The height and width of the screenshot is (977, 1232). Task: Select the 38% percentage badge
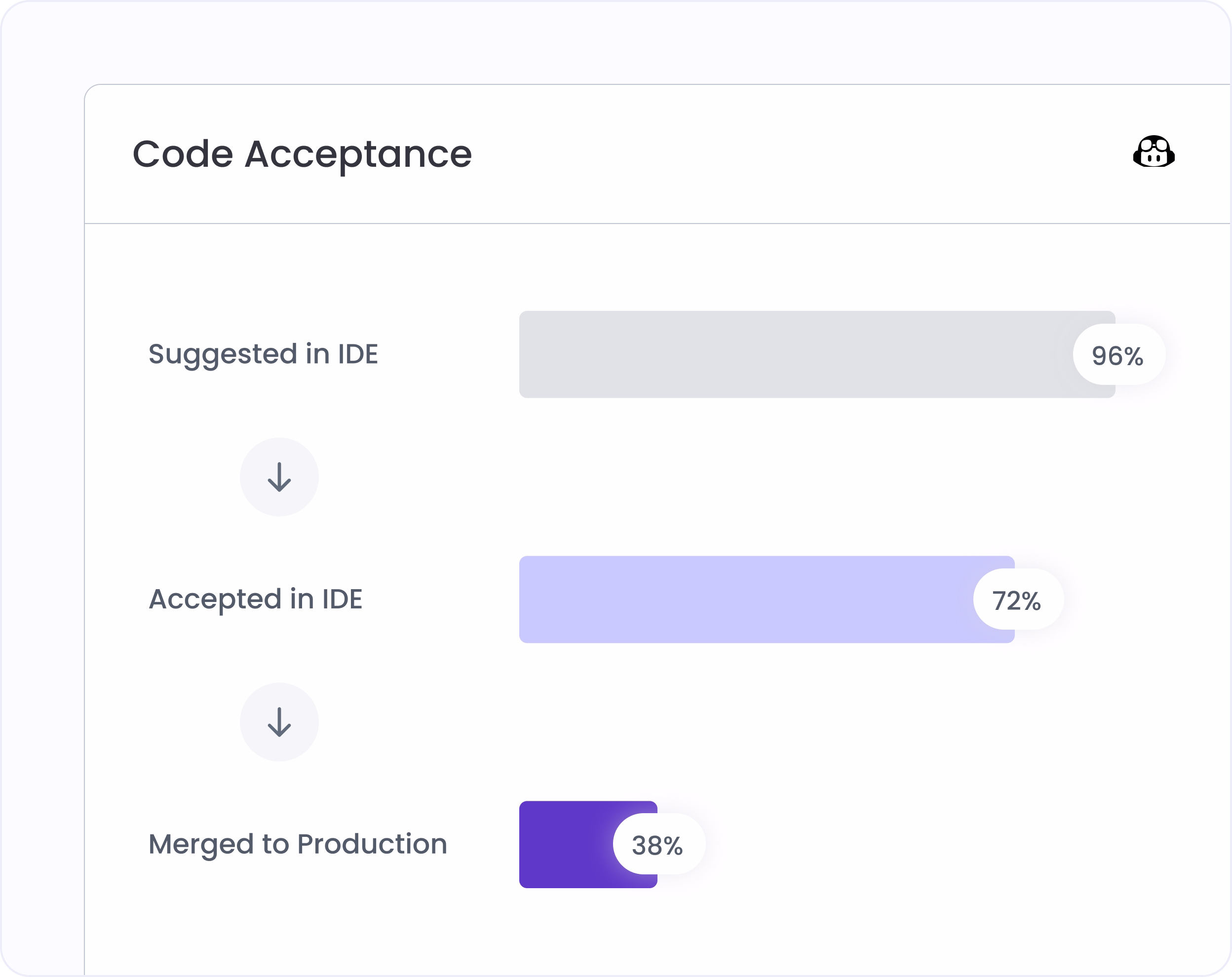pos(659,844)
